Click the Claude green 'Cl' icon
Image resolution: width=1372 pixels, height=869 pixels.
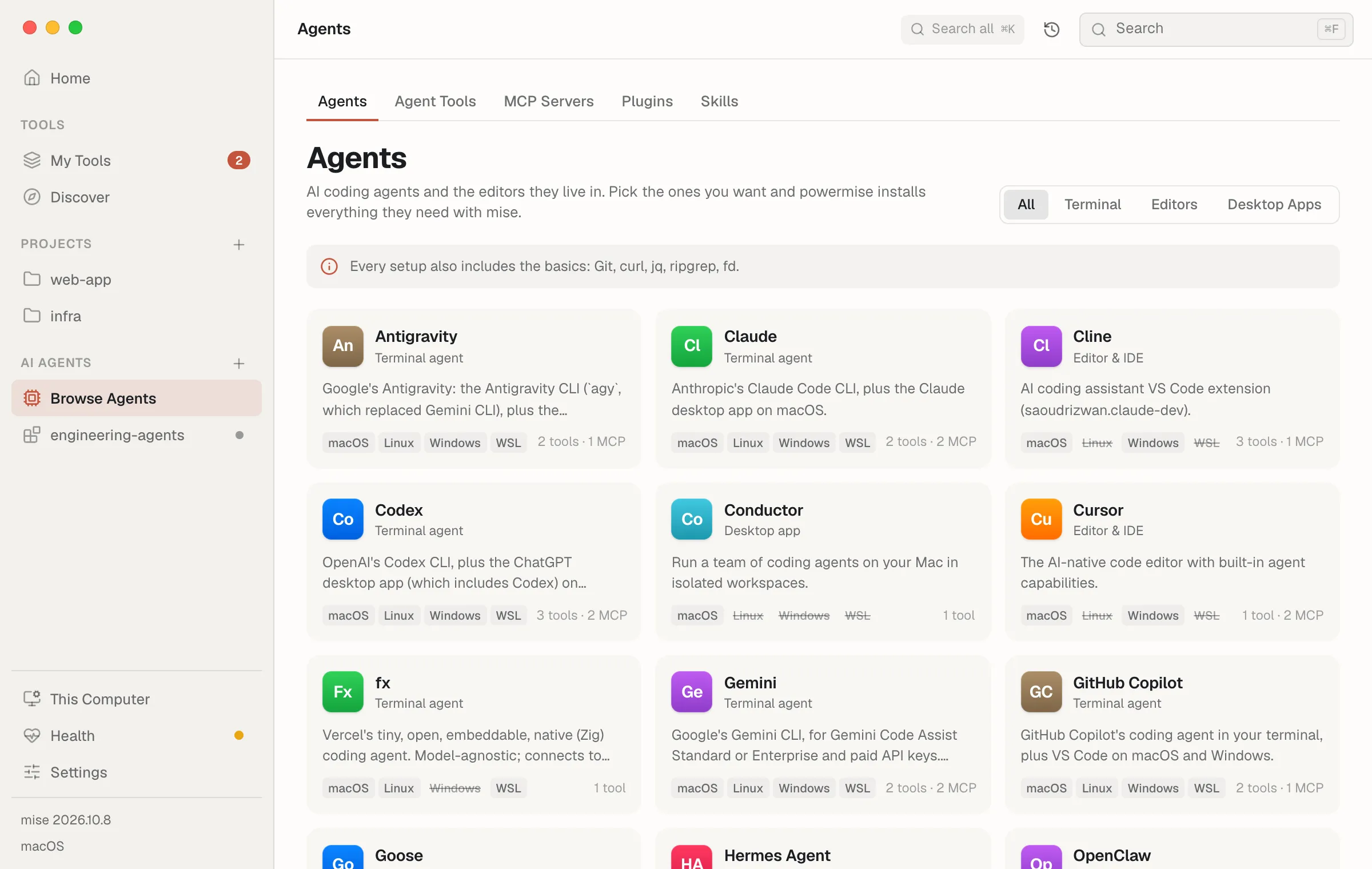click(x=692, y=346)
